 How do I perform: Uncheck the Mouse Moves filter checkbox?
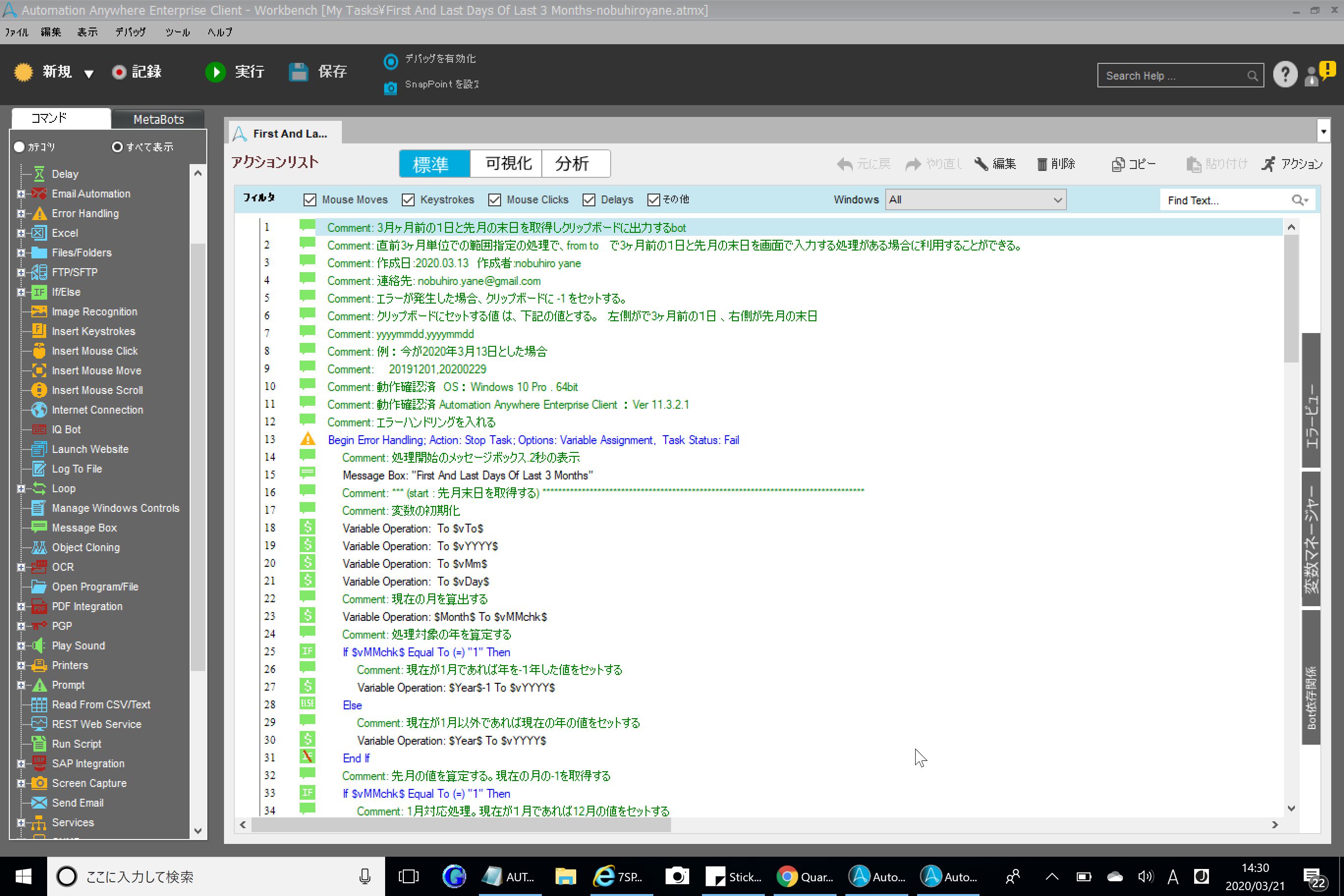(x=309, y=199)
